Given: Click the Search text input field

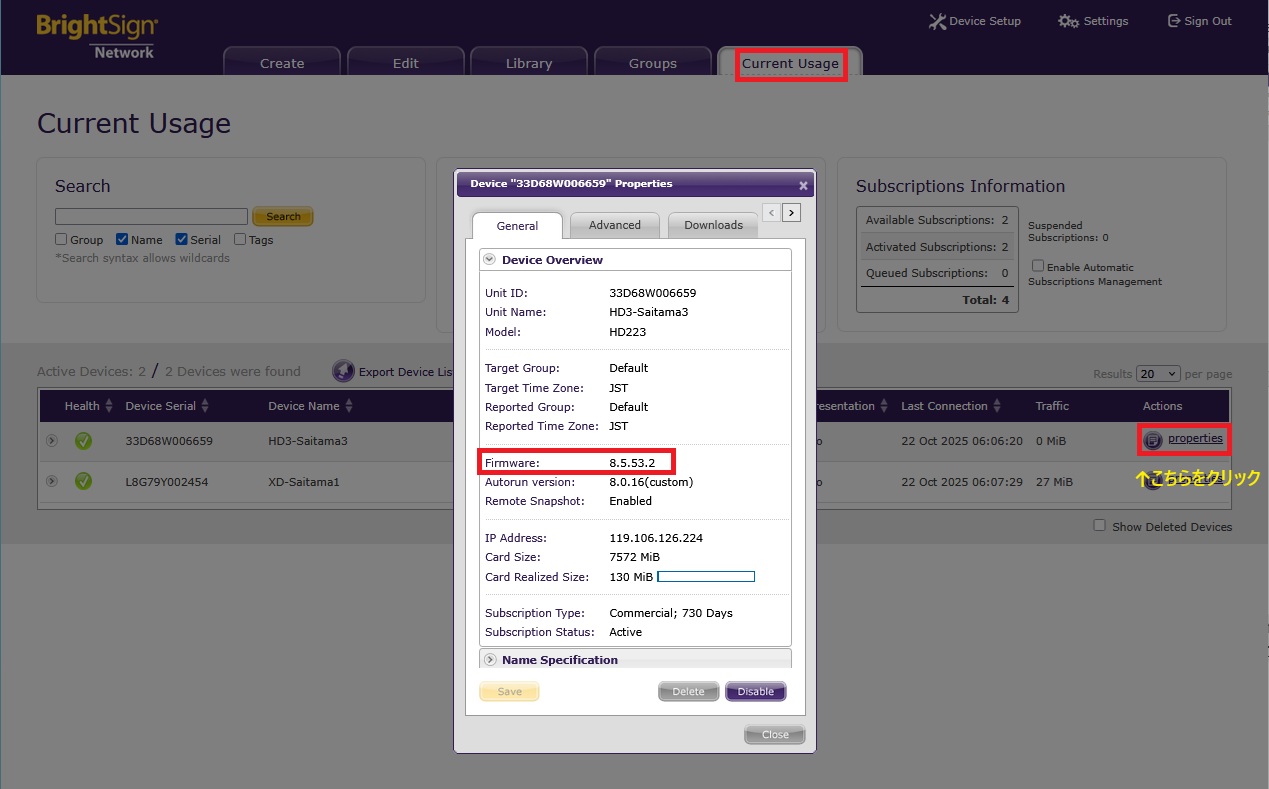Looking at the screenshot, I should click(151, 217).
